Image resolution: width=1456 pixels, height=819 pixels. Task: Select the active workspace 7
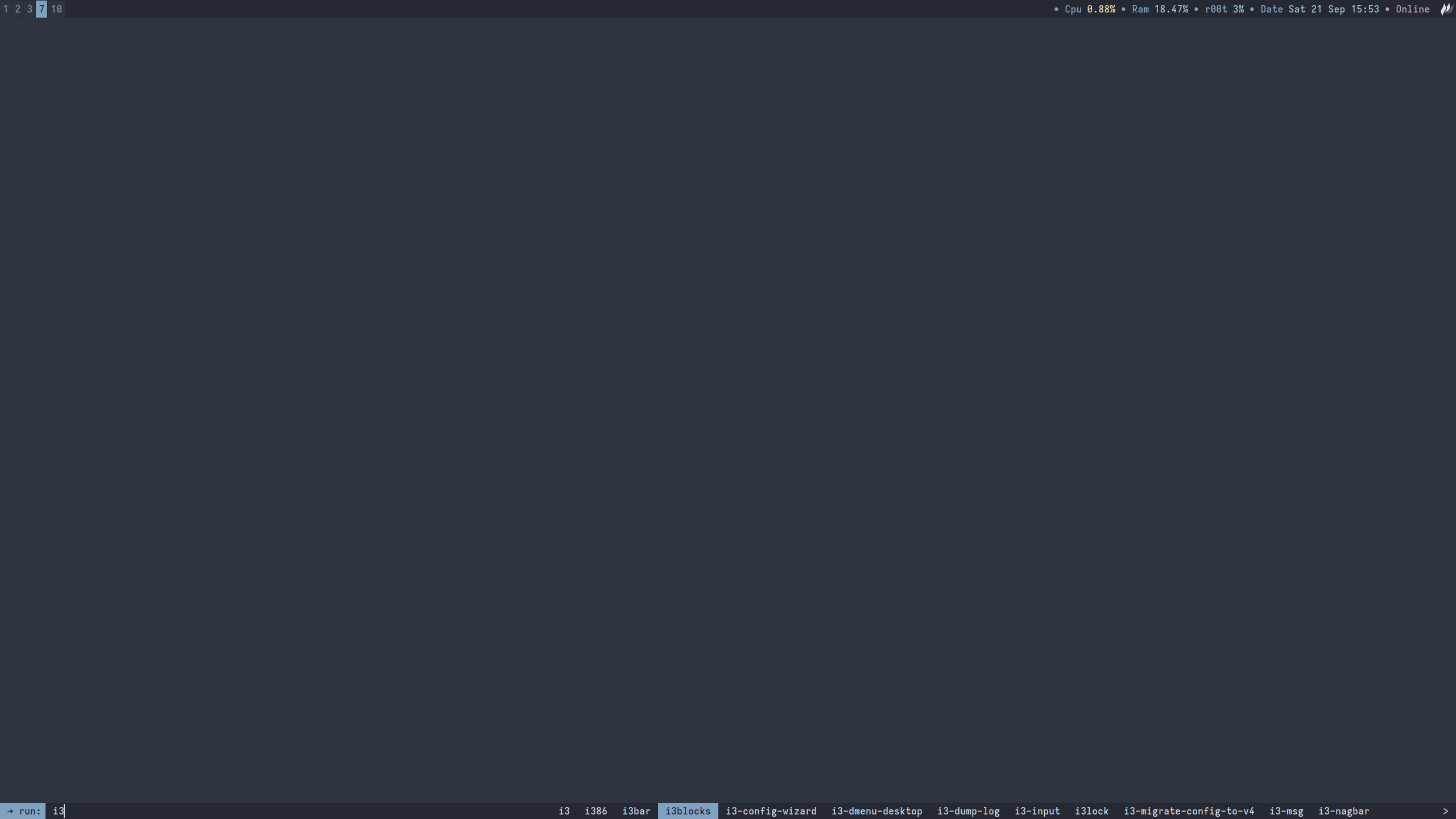click(x=42, y=9)
